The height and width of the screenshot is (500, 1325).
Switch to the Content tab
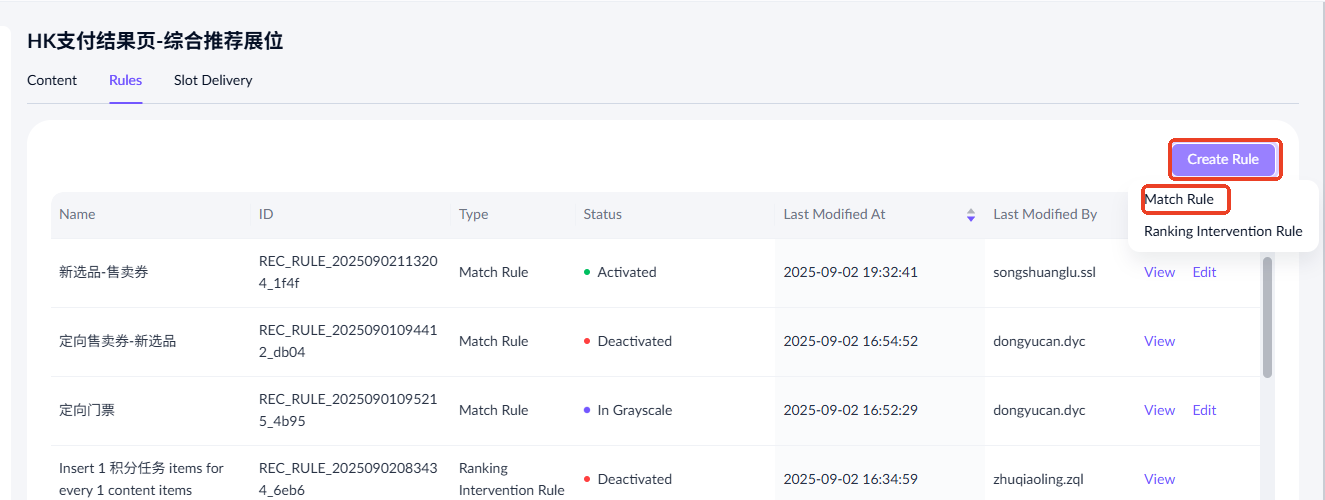[x=52, y=80]
